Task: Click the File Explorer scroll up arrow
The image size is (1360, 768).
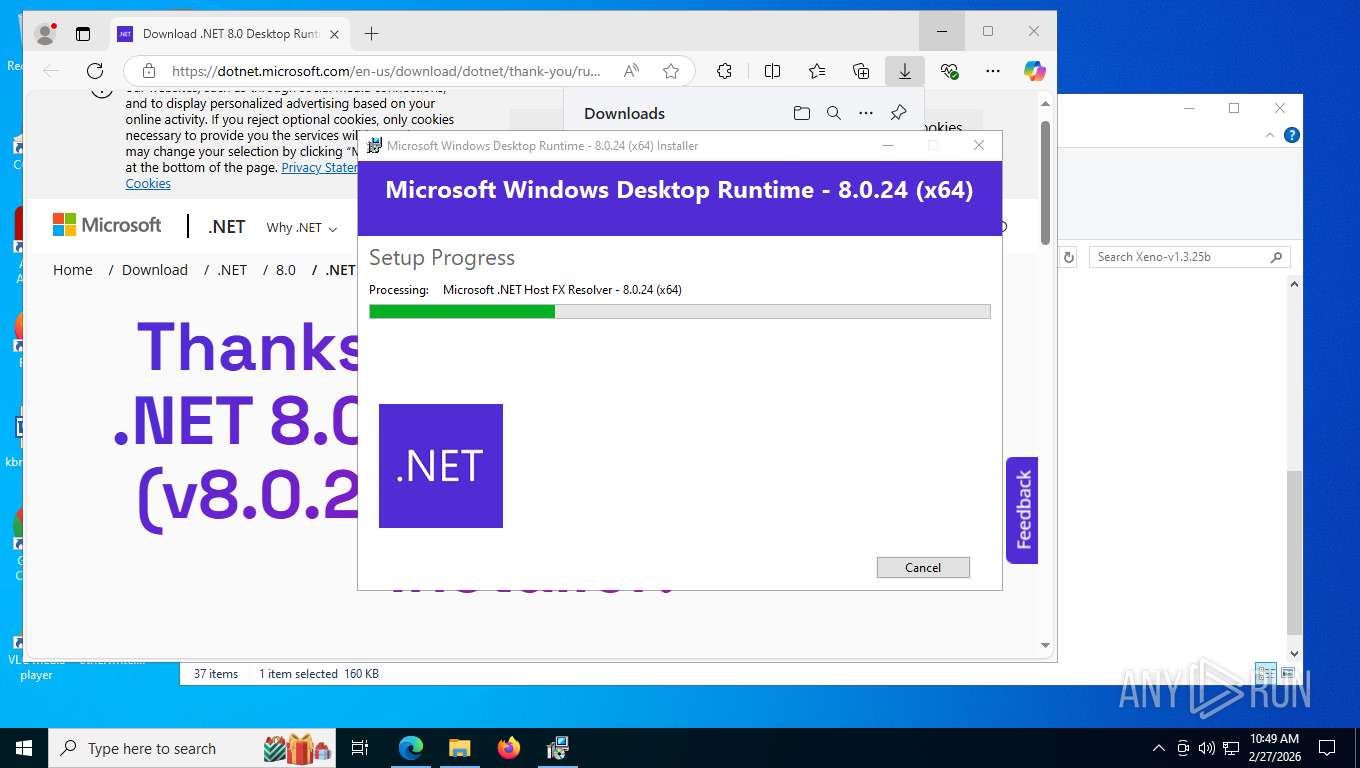Action: pyautogui.click(x=1294, y=285)
